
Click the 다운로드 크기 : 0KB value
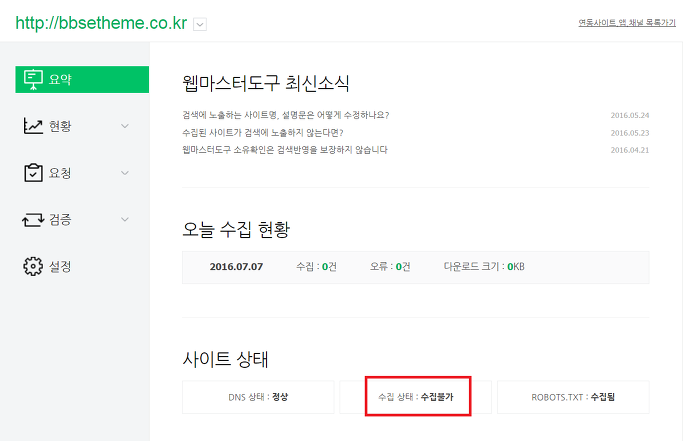click(484, 267)
